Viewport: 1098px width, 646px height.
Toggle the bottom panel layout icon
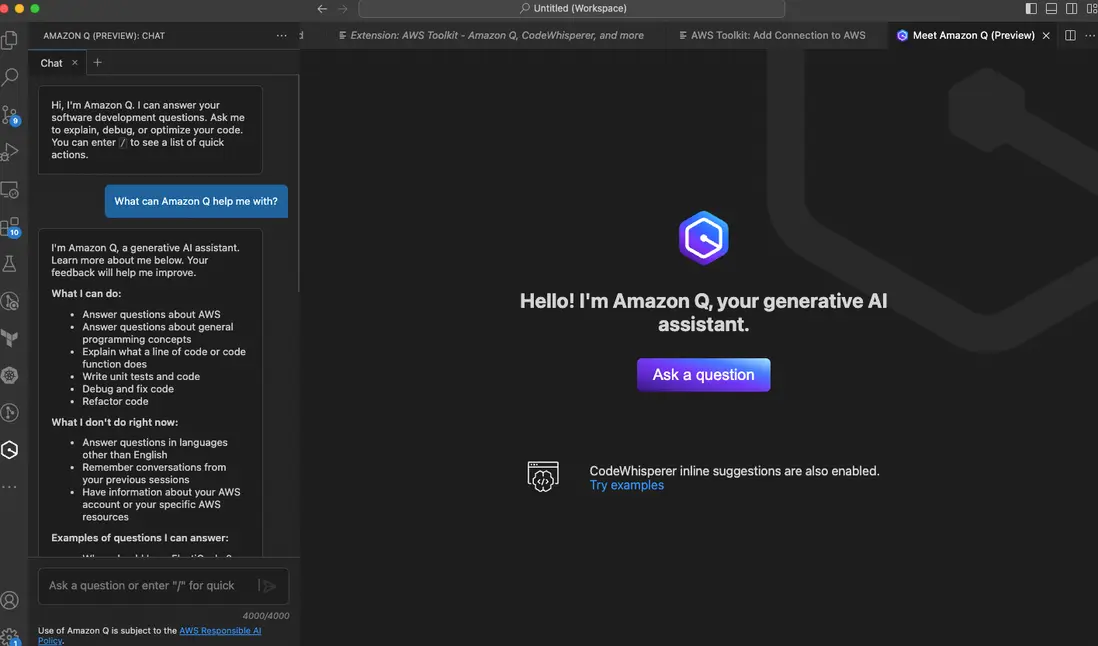click(1051, 8)
